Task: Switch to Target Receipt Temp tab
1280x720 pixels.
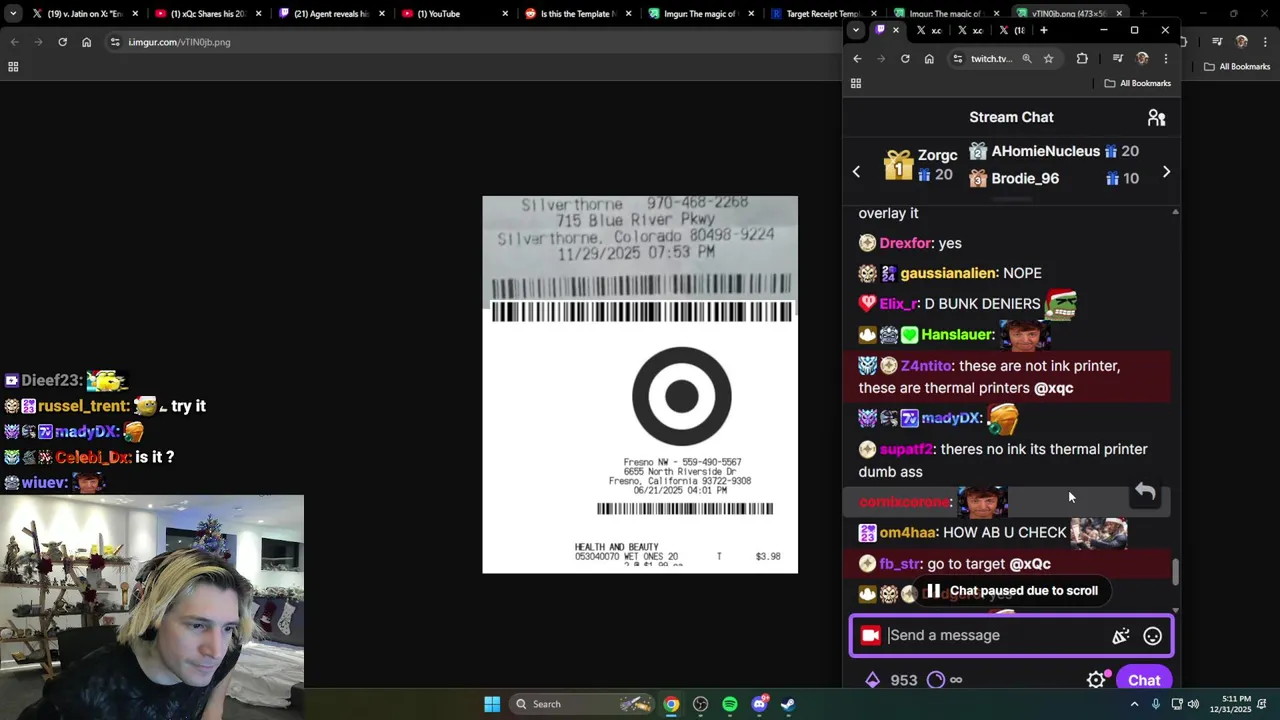Action: point(823,14)
